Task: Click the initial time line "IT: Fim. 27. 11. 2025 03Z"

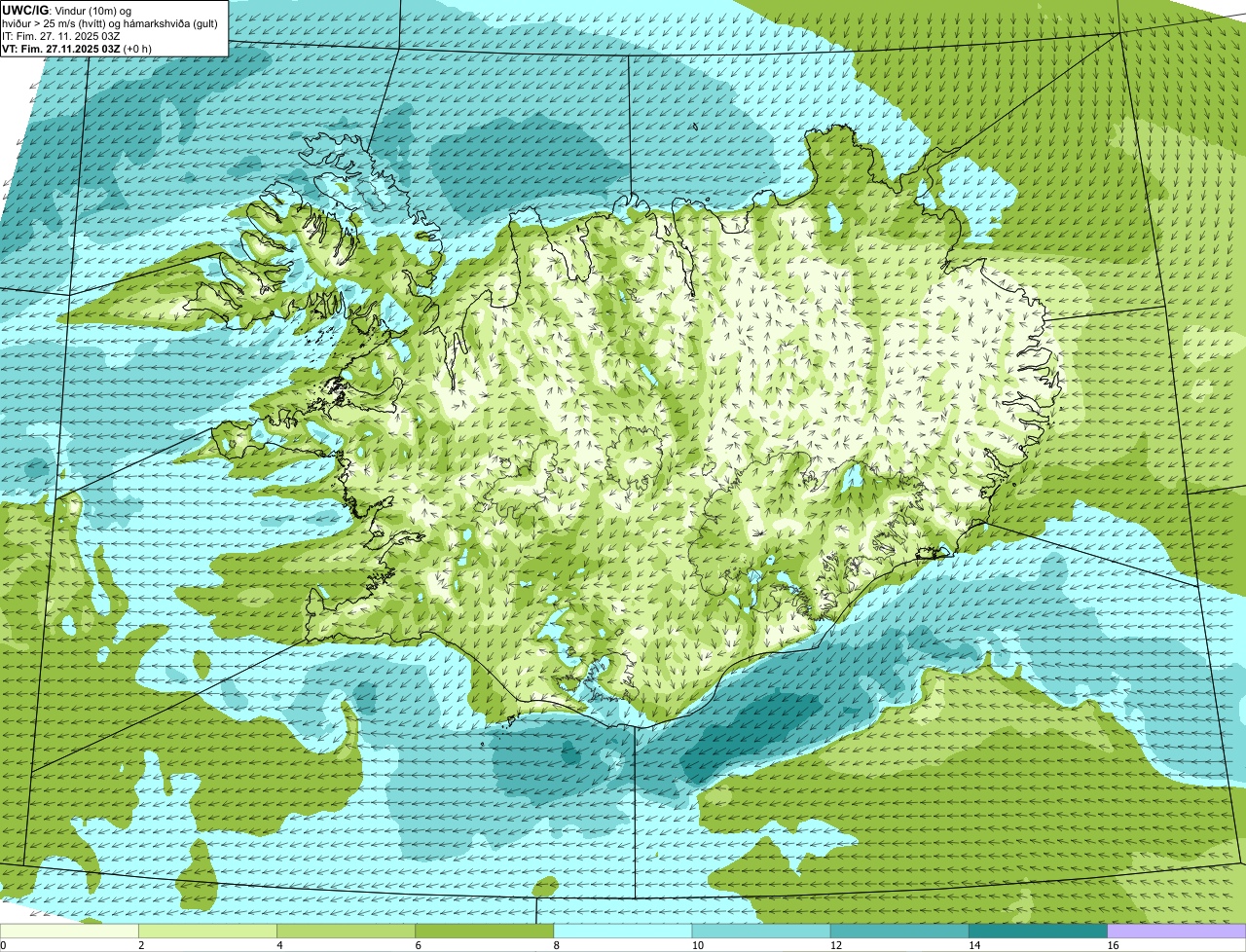Action: coord(61,35)
